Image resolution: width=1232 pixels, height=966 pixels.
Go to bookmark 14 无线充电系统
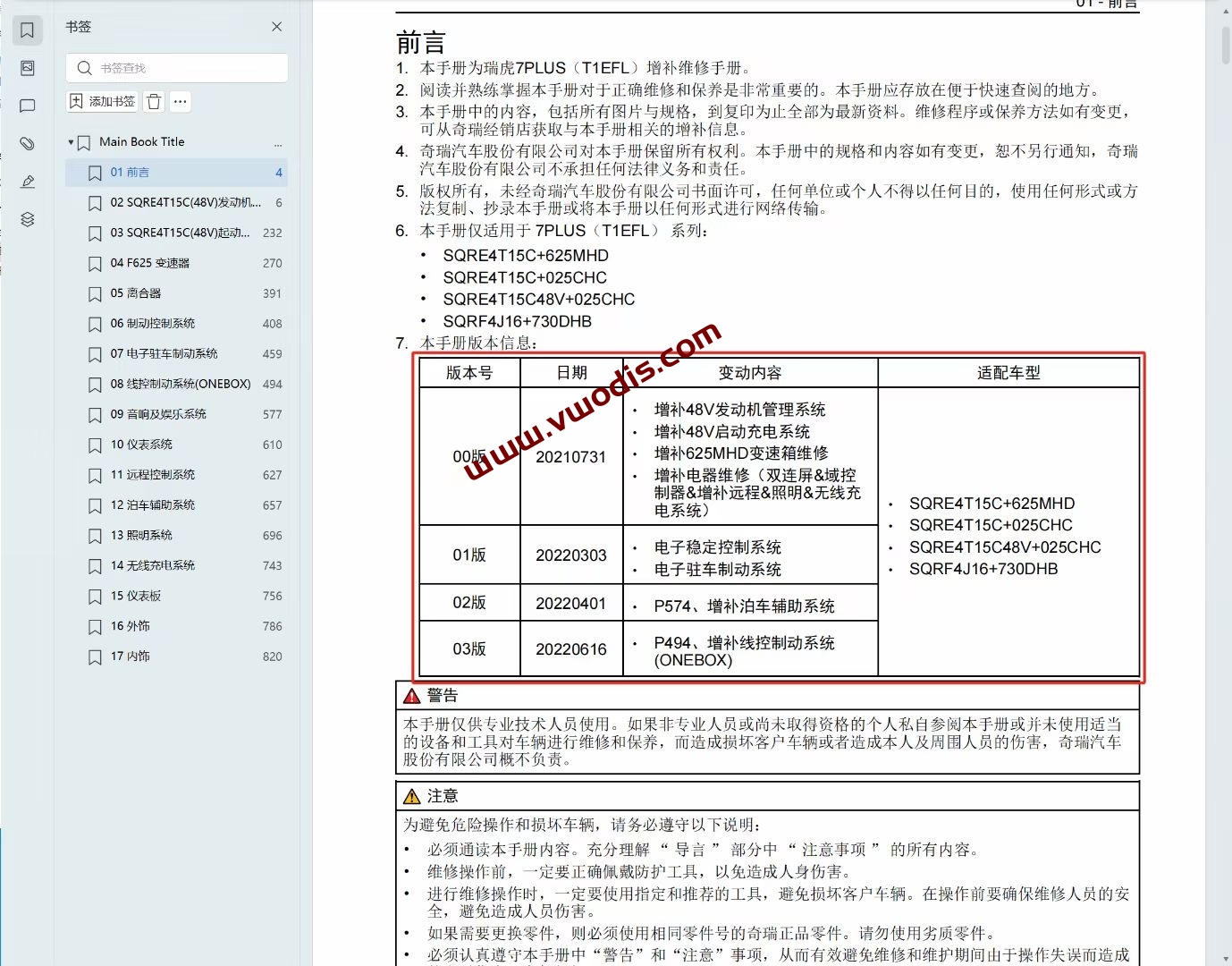tap(177, 566)
